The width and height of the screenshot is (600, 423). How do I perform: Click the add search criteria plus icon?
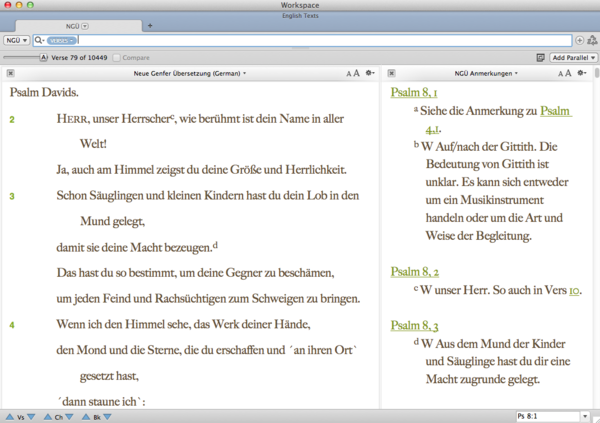(x=580, y=41)
